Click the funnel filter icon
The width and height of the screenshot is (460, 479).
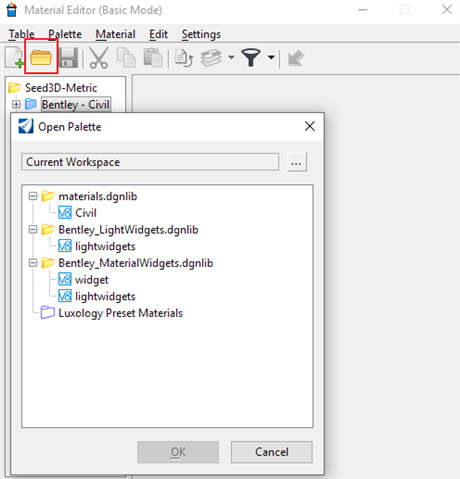click(x=251, y=58)
